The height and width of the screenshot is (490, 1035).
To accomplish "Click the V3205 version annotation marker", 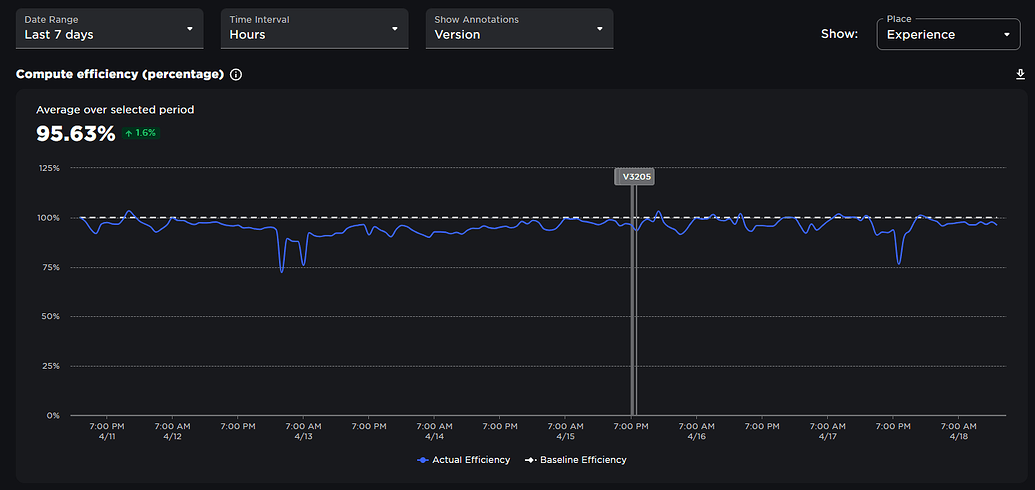I will click(634, 177).
